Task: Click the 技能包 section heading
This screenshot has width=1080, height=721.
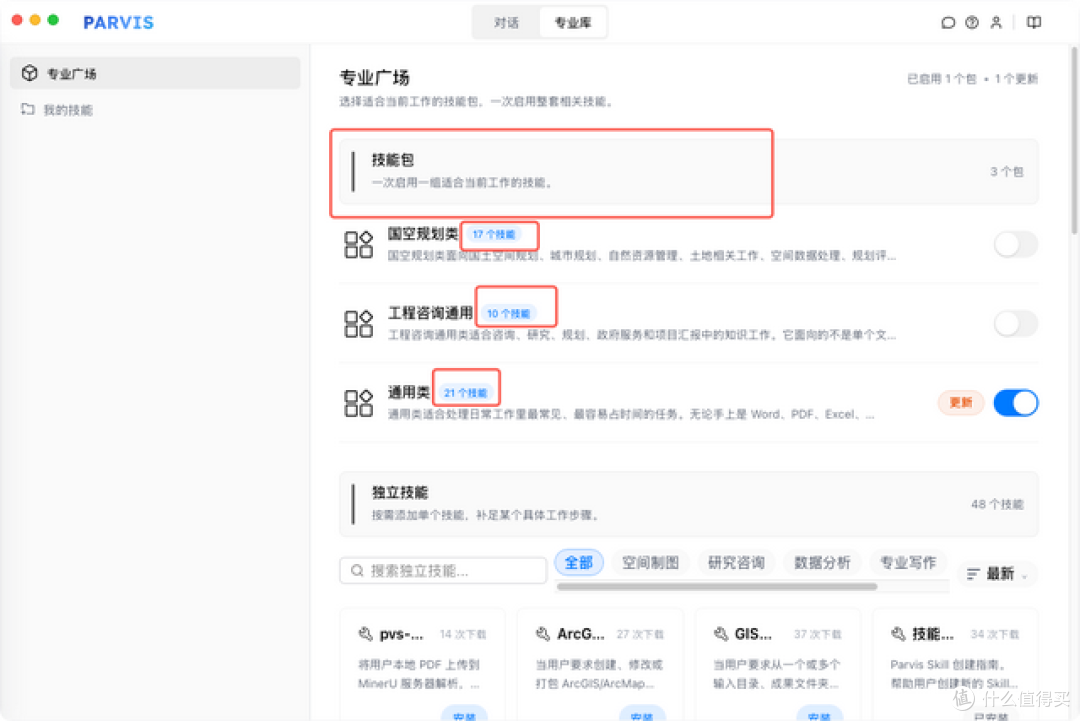Action: pyautogui.click(x=393, y=160)
